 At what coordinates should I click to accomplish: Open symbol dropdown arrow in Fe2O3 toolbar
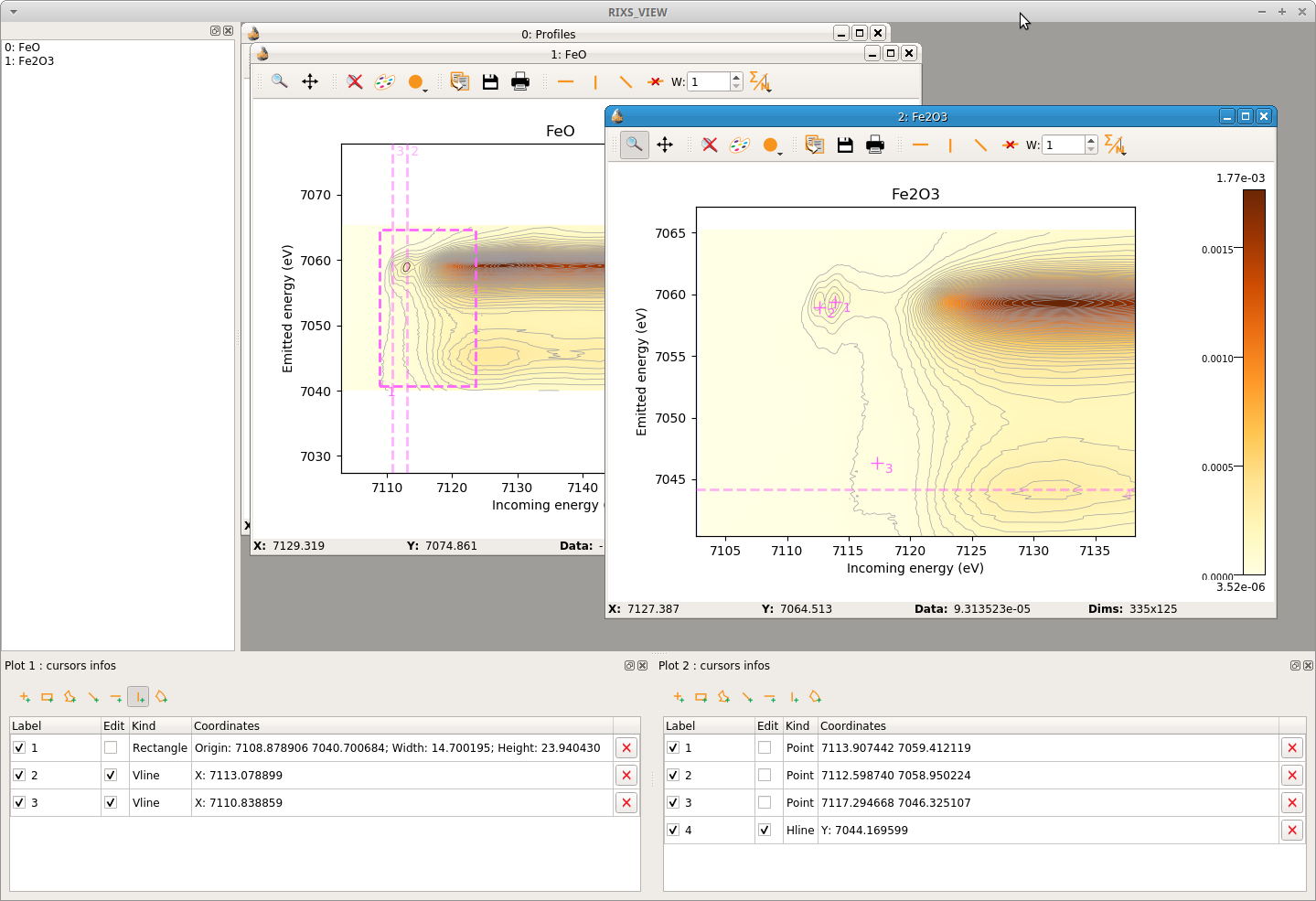tap(780, 153)
